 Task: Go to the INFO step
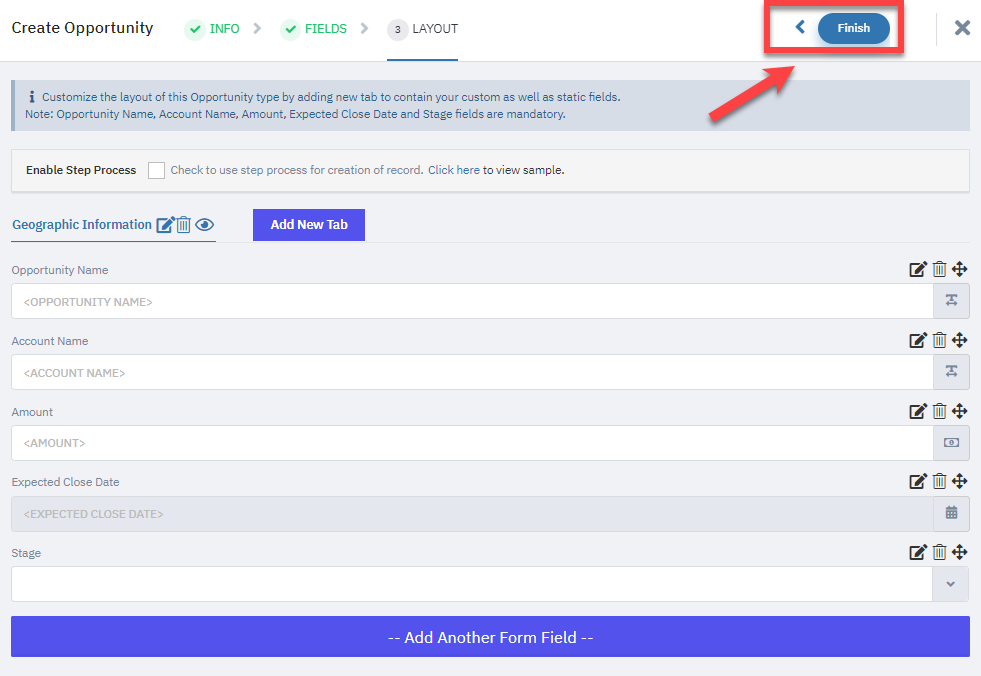click(x=213, y=29)
